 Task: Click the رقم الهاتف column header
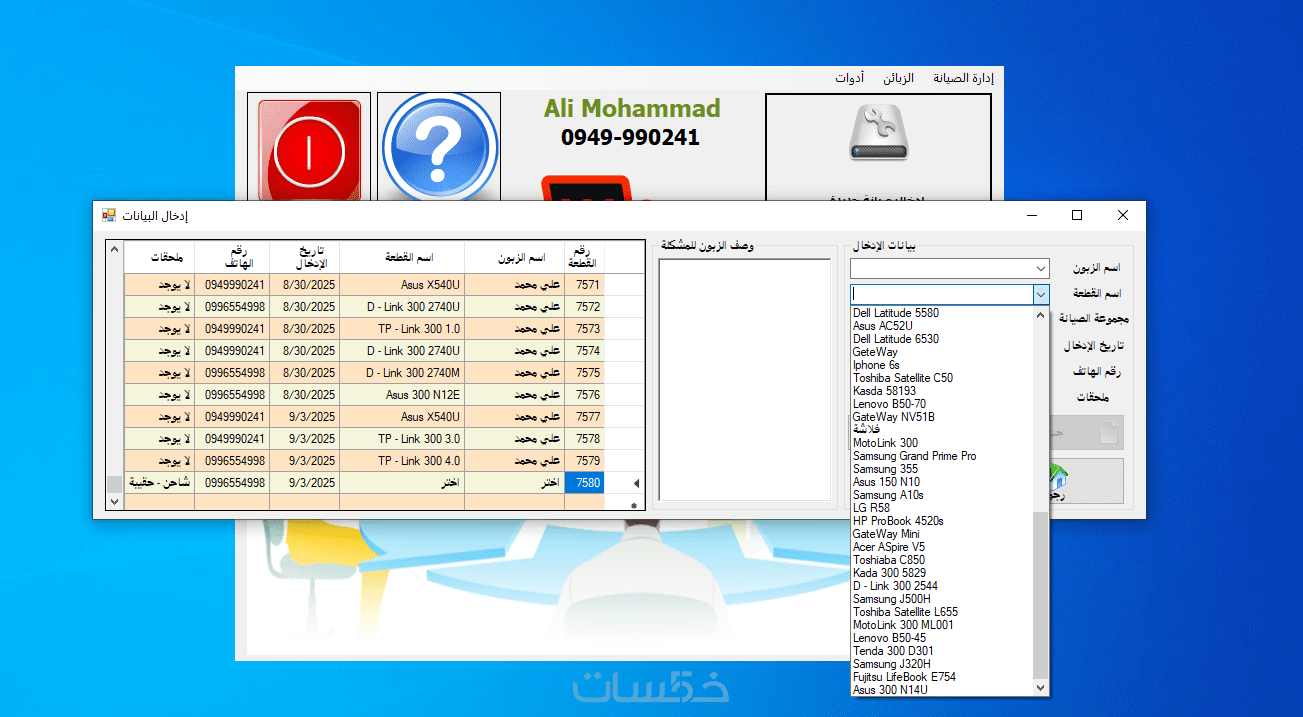232,257
